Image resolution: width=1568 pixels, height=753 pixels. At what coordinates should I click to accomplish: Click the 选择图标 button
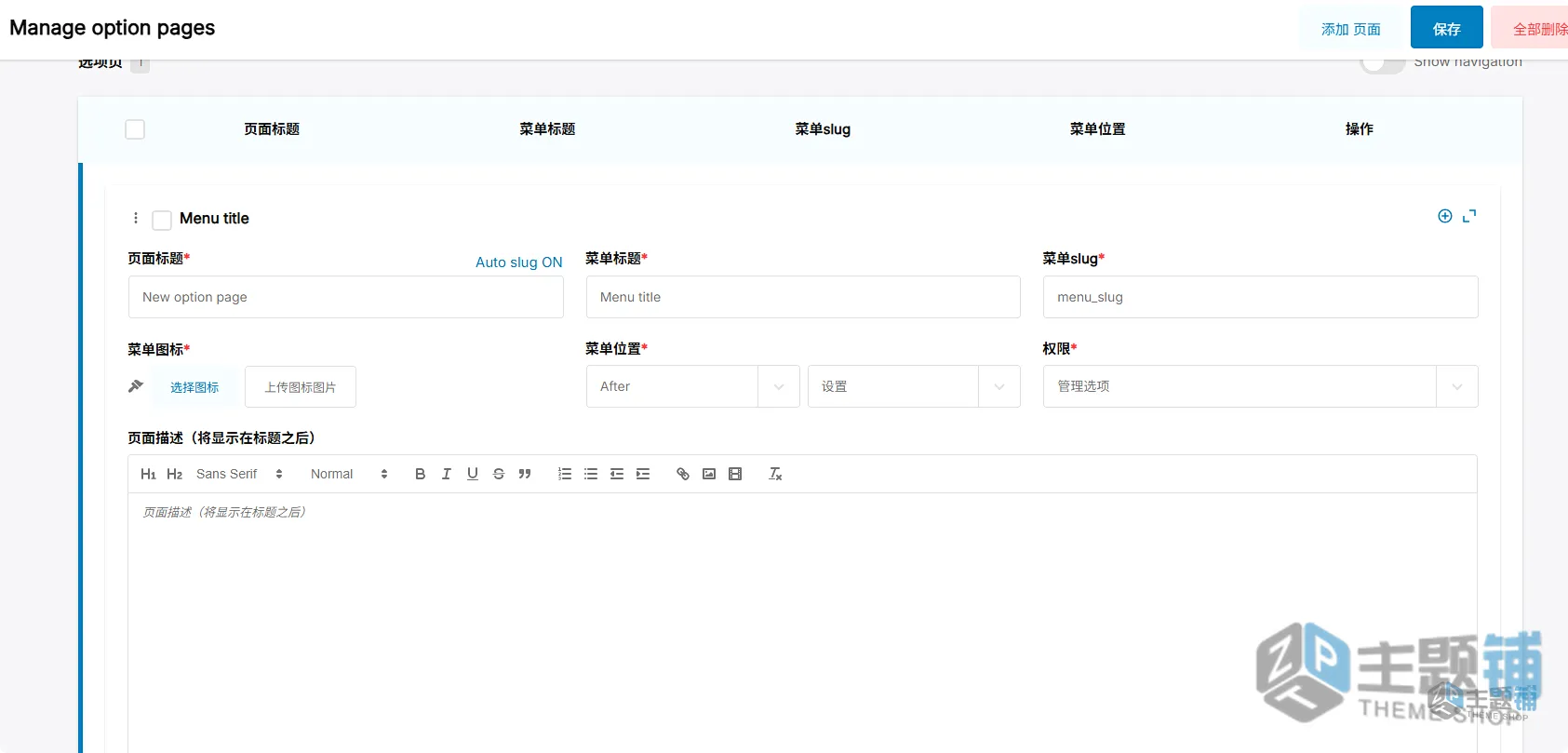point(194,387)
